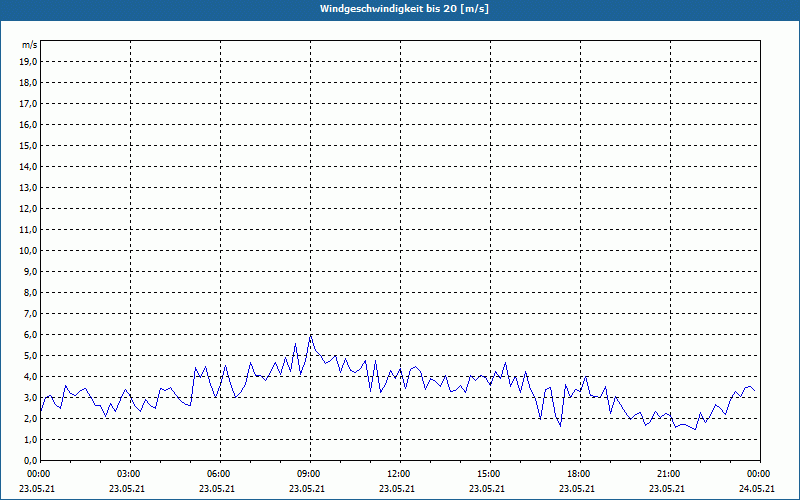The width and height of the screenshot is (800, 500).
Task: Click the 0,0 y-axis origin label
Action: 31,460
